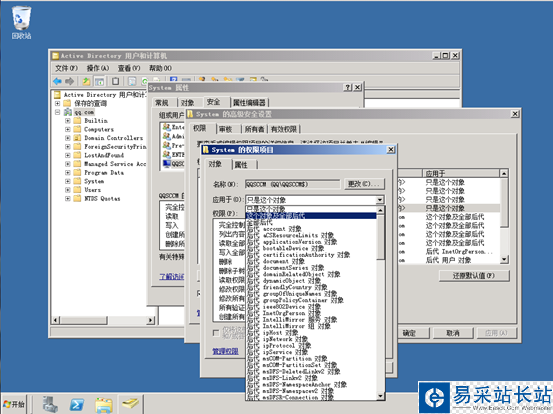Click the 更改(C)... button
This screenshot has height=414, width=553.
point(364,184)
